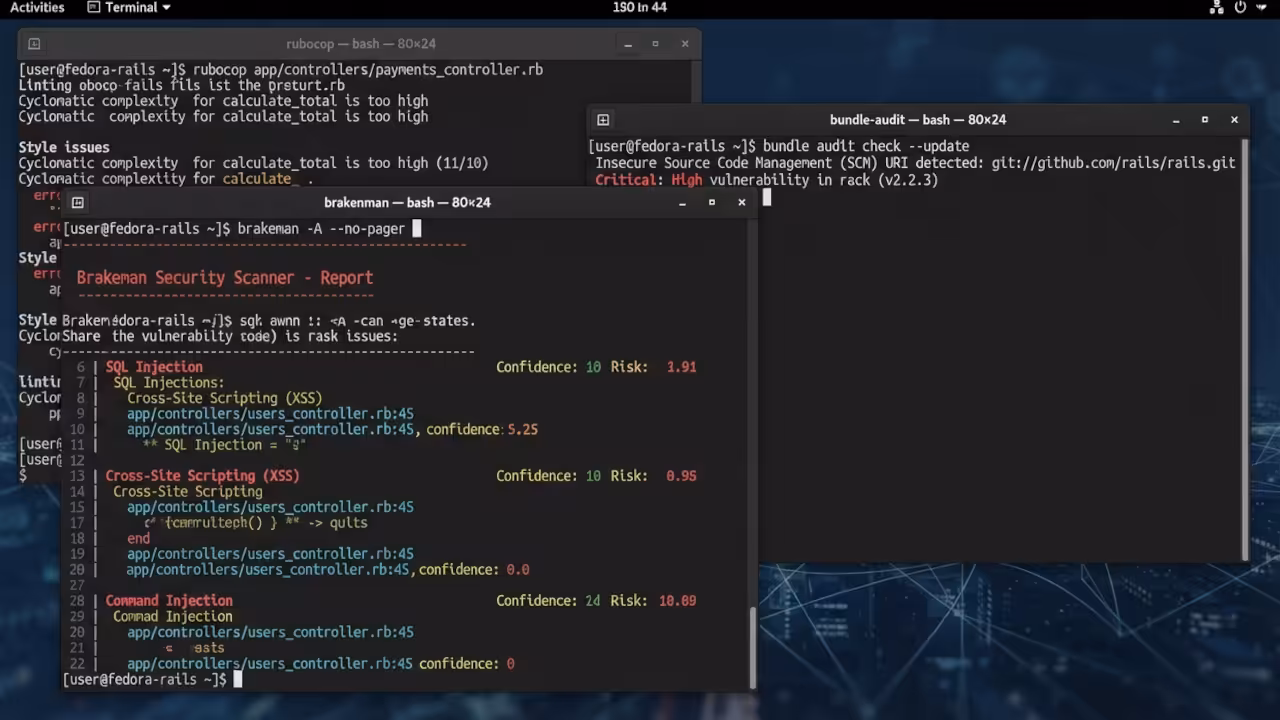This screenshot has height=720, width=1280.
Task: Click the complexity line ending '(11/10)'
Action: pos(253,163)
